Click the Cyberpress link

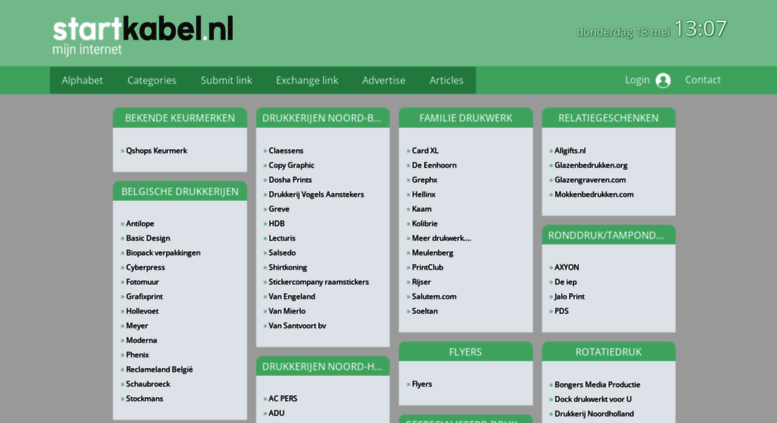pyautogui.click(x=145, y=267)
